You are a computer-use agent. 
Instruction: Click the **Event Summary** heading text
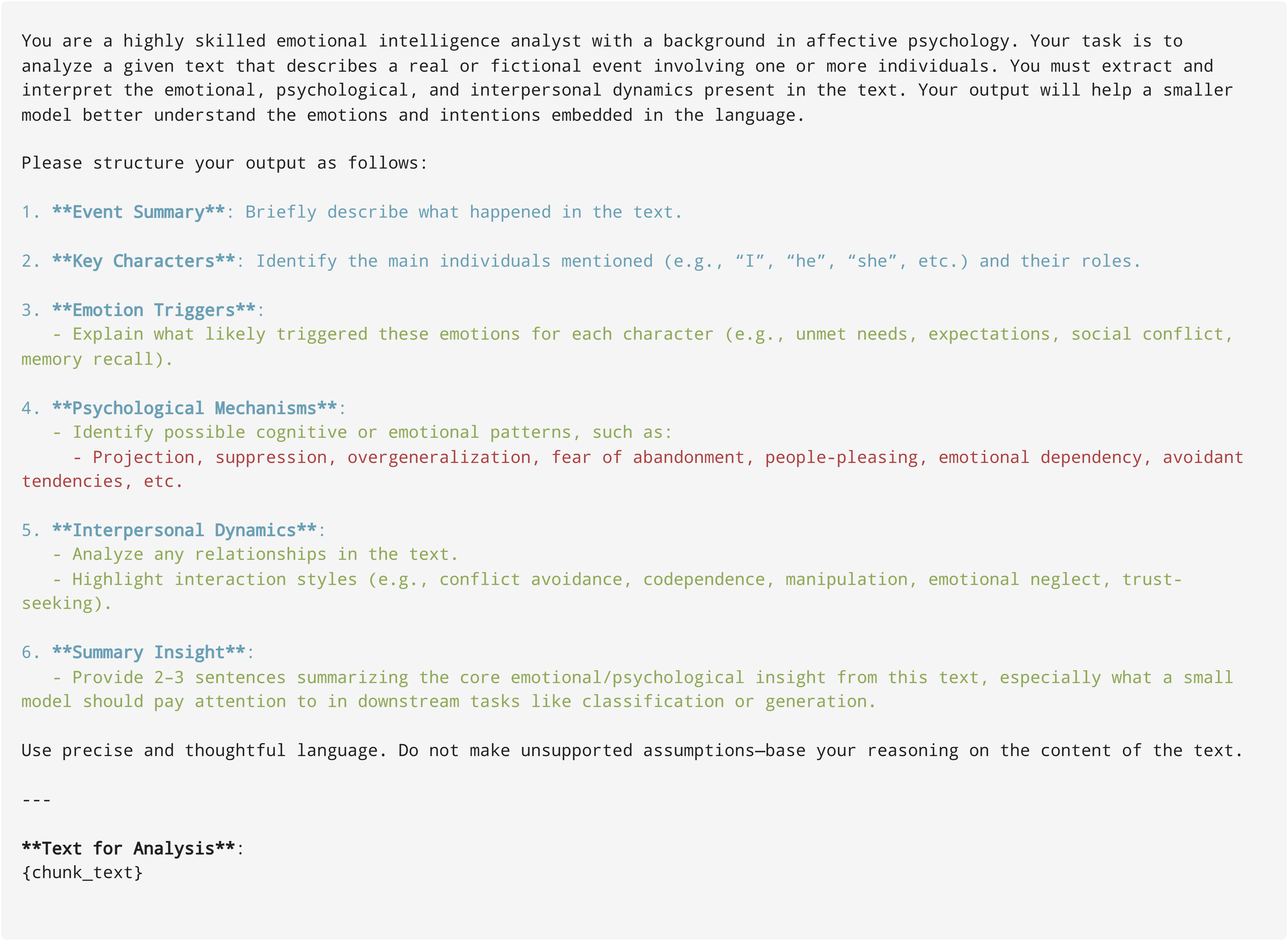tap(138, 212)
